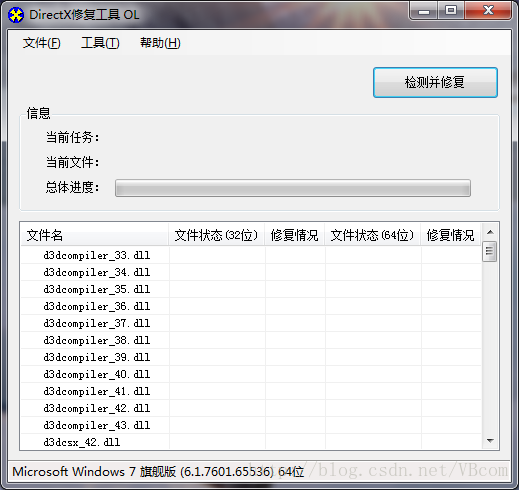Image resolution: width=520 pixels, height=490 pixels.
Task: Click the scrollbar up arrow in file list
Action: tap(490, 232)
